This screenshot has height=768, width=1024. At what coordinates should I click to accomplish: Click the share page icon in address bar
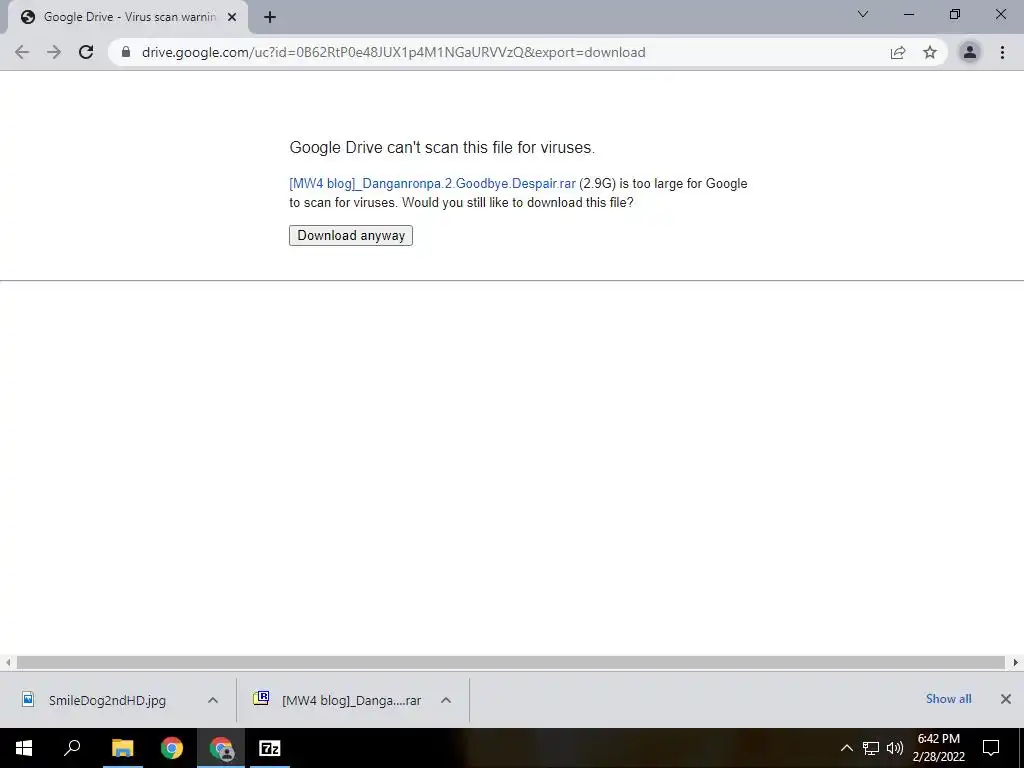pyautogui.click(x=898, y=52)
